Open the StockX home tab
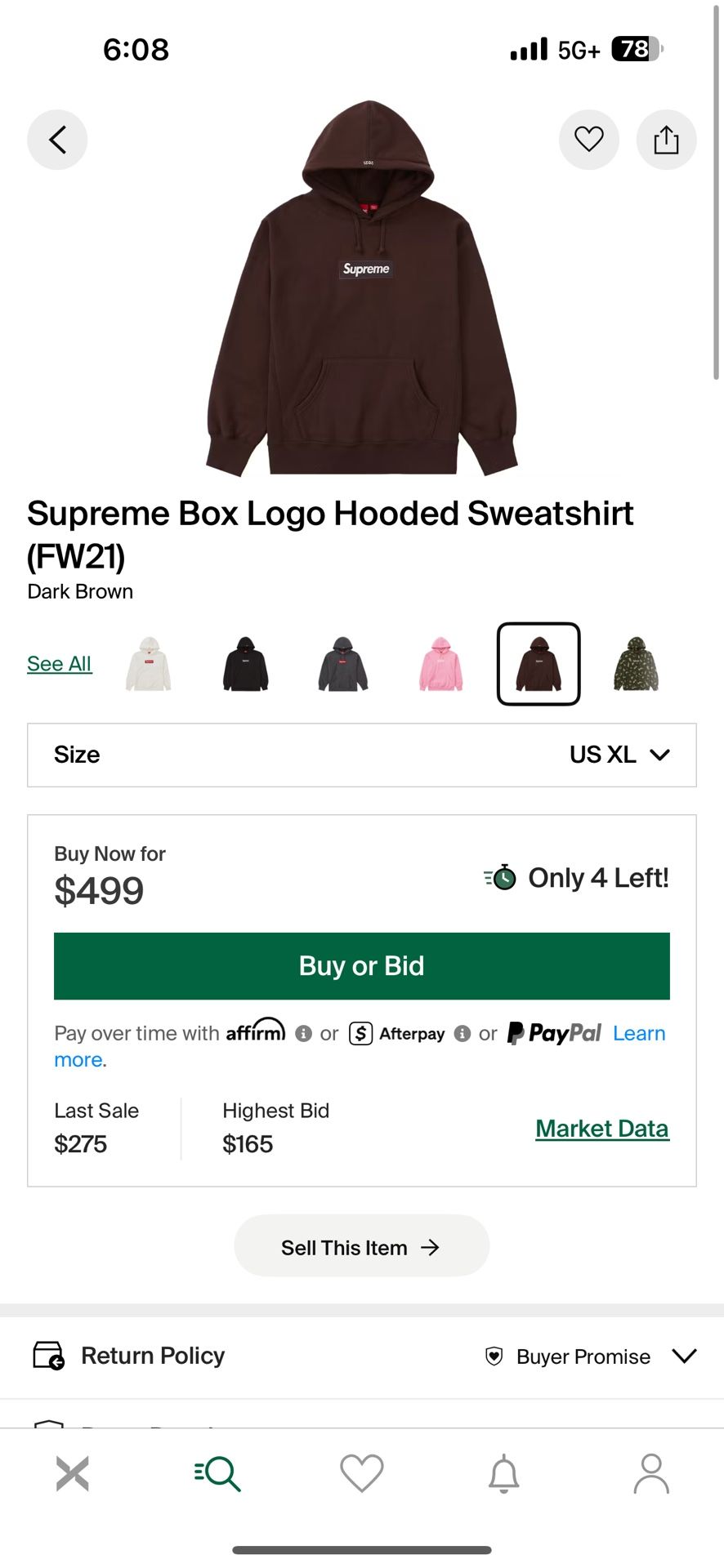Screen dimensions: 724x1568 click(x=72, y=1473)
